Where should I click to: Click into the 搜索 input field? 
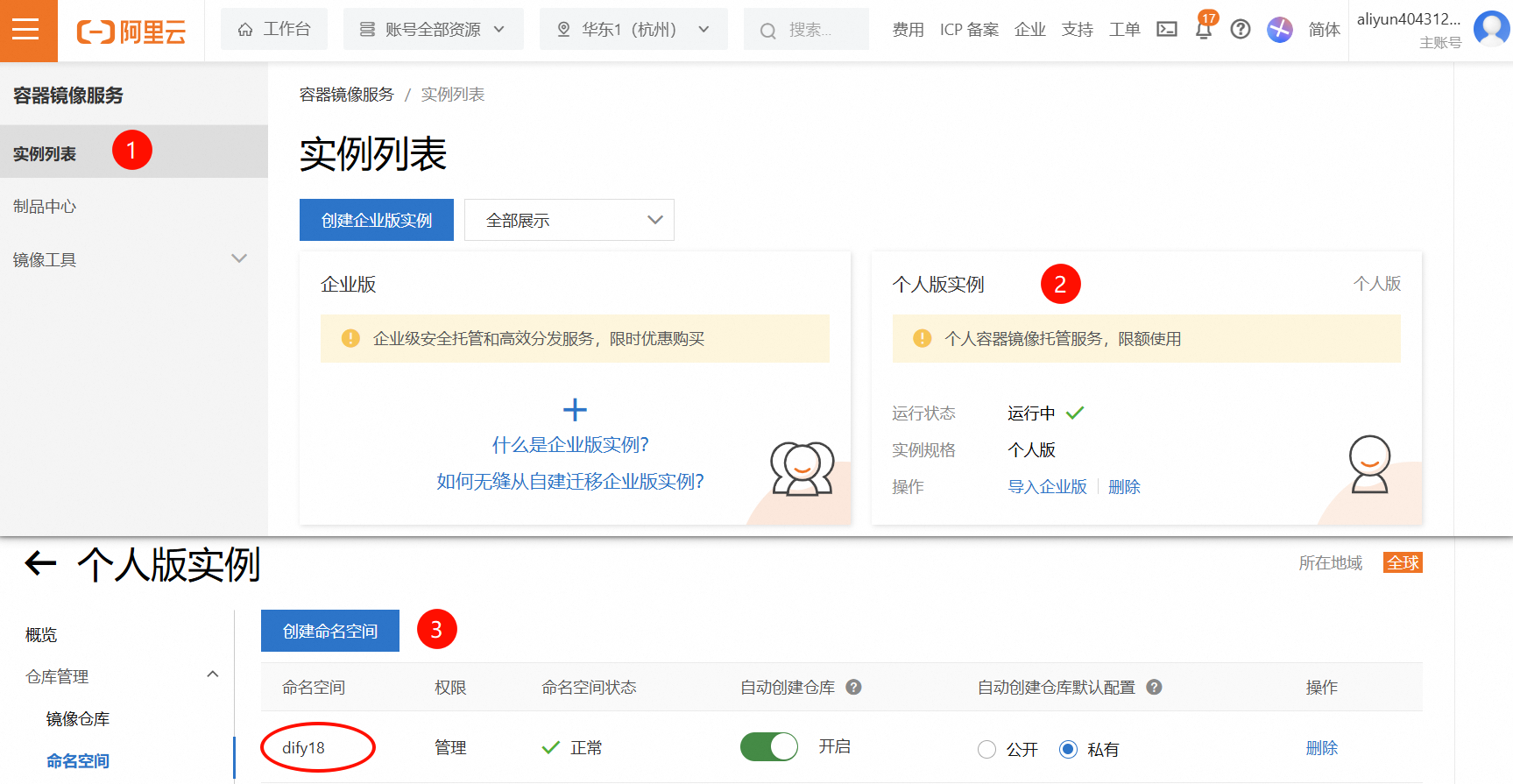[806, 30]
